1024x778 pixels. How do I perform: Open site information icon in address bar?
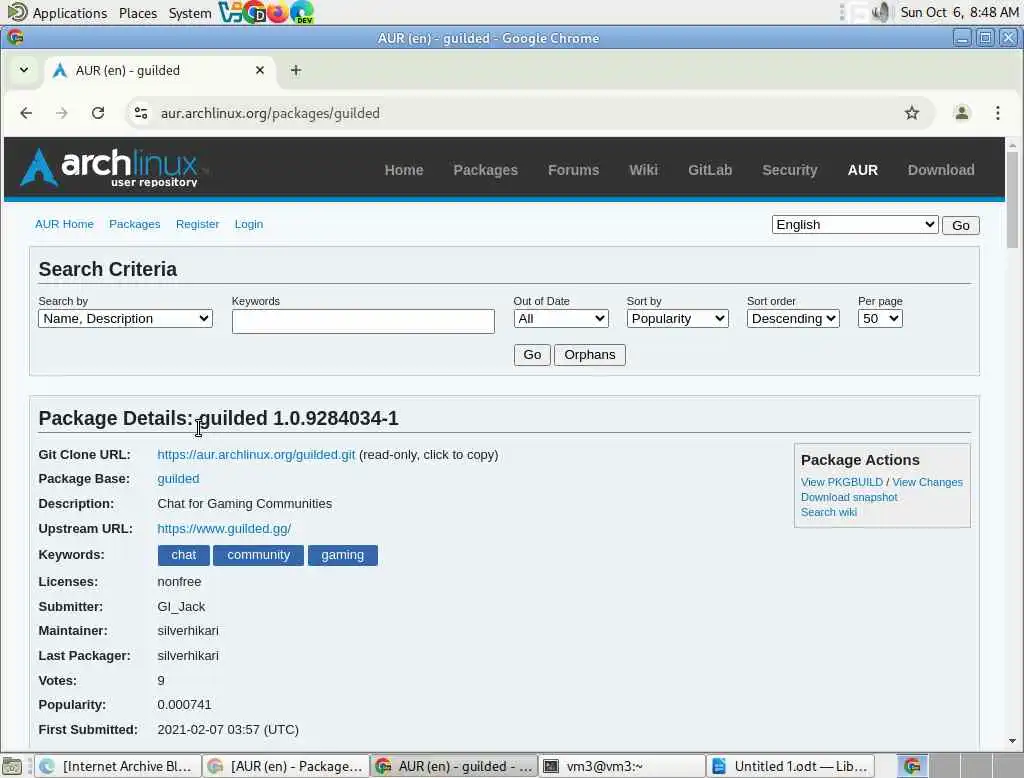(x=141, y=113)
